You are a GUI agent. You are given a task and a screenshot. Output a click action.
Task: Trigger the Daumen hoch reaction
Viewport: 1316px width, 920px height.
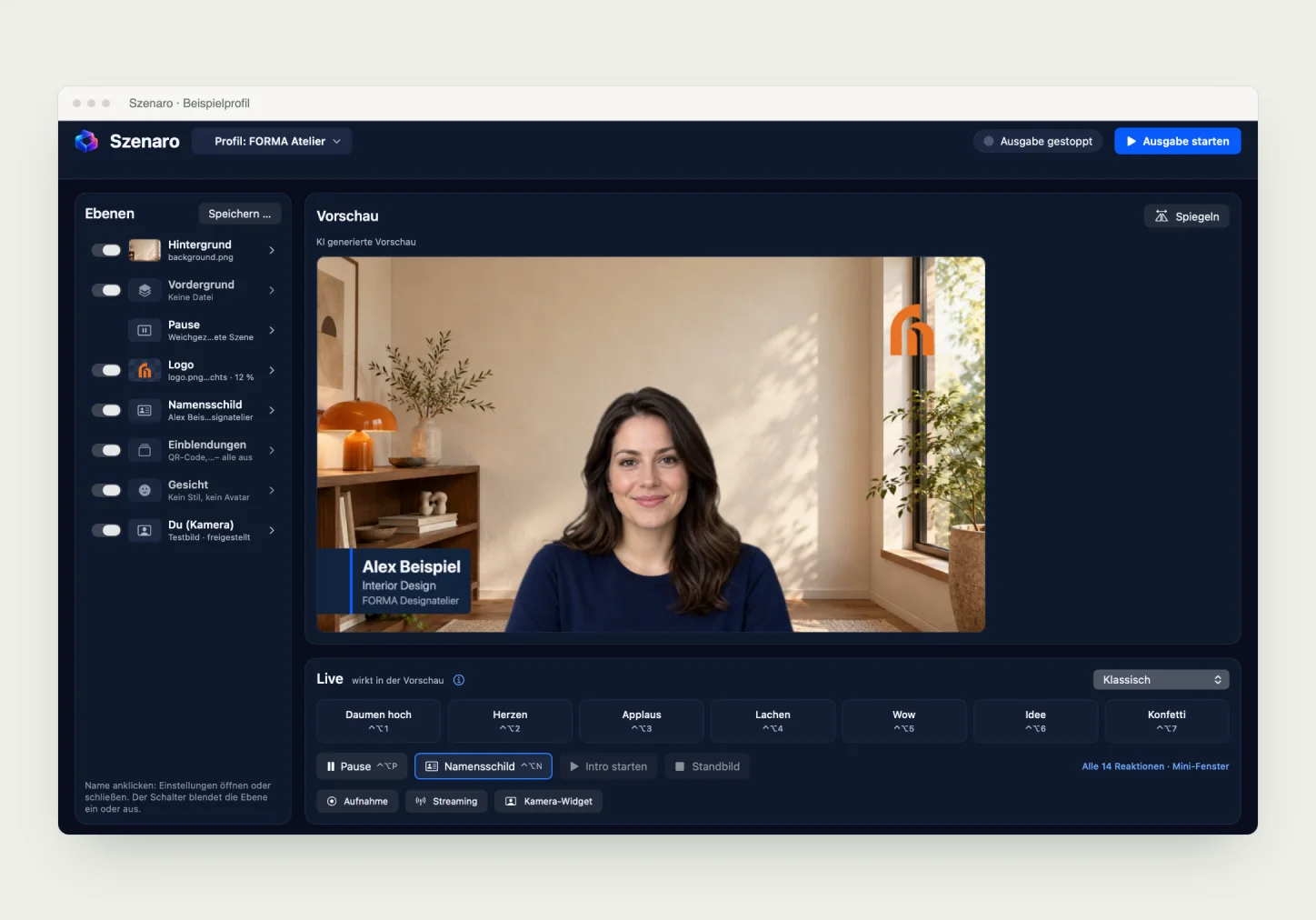click(378, 721)
